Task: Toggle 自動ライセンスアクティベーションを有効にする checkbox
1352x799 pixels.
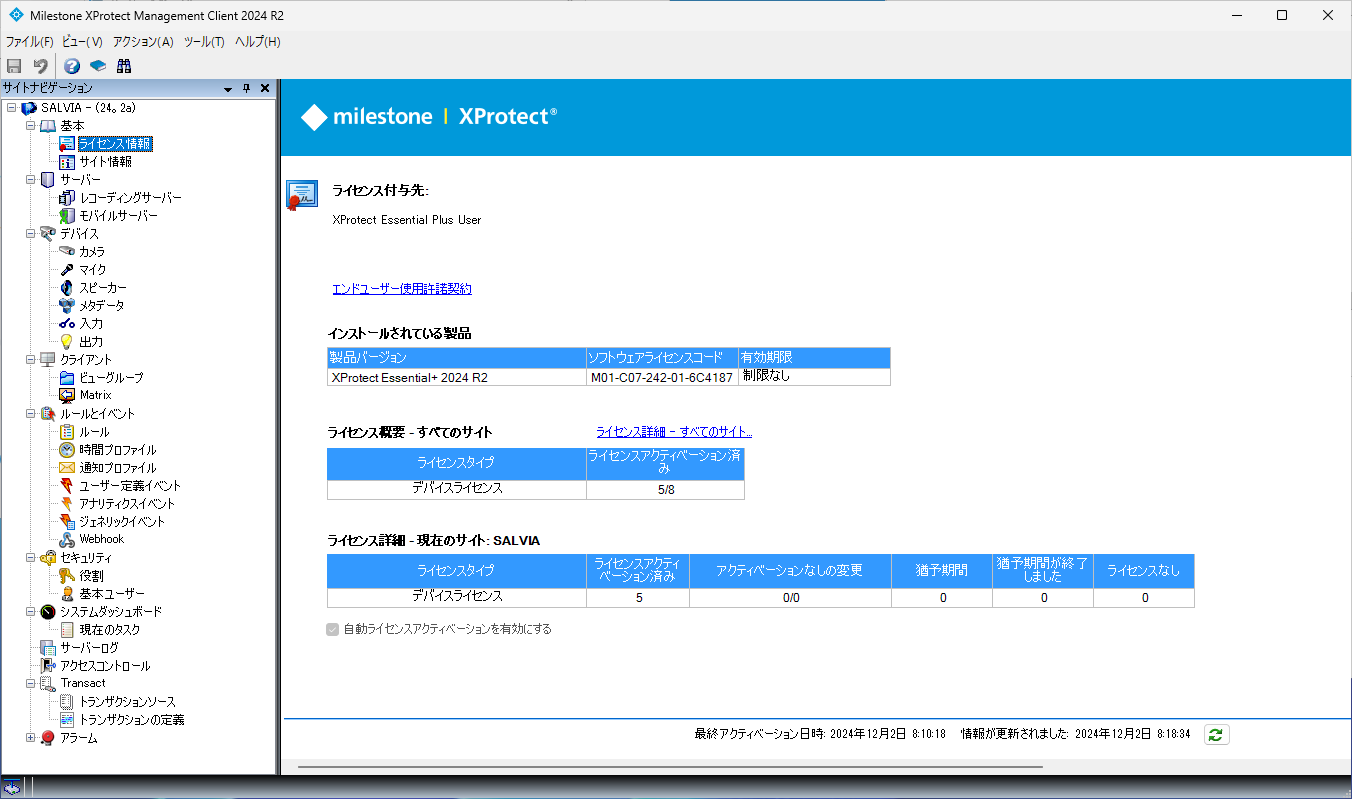Action: click(332, 630)
